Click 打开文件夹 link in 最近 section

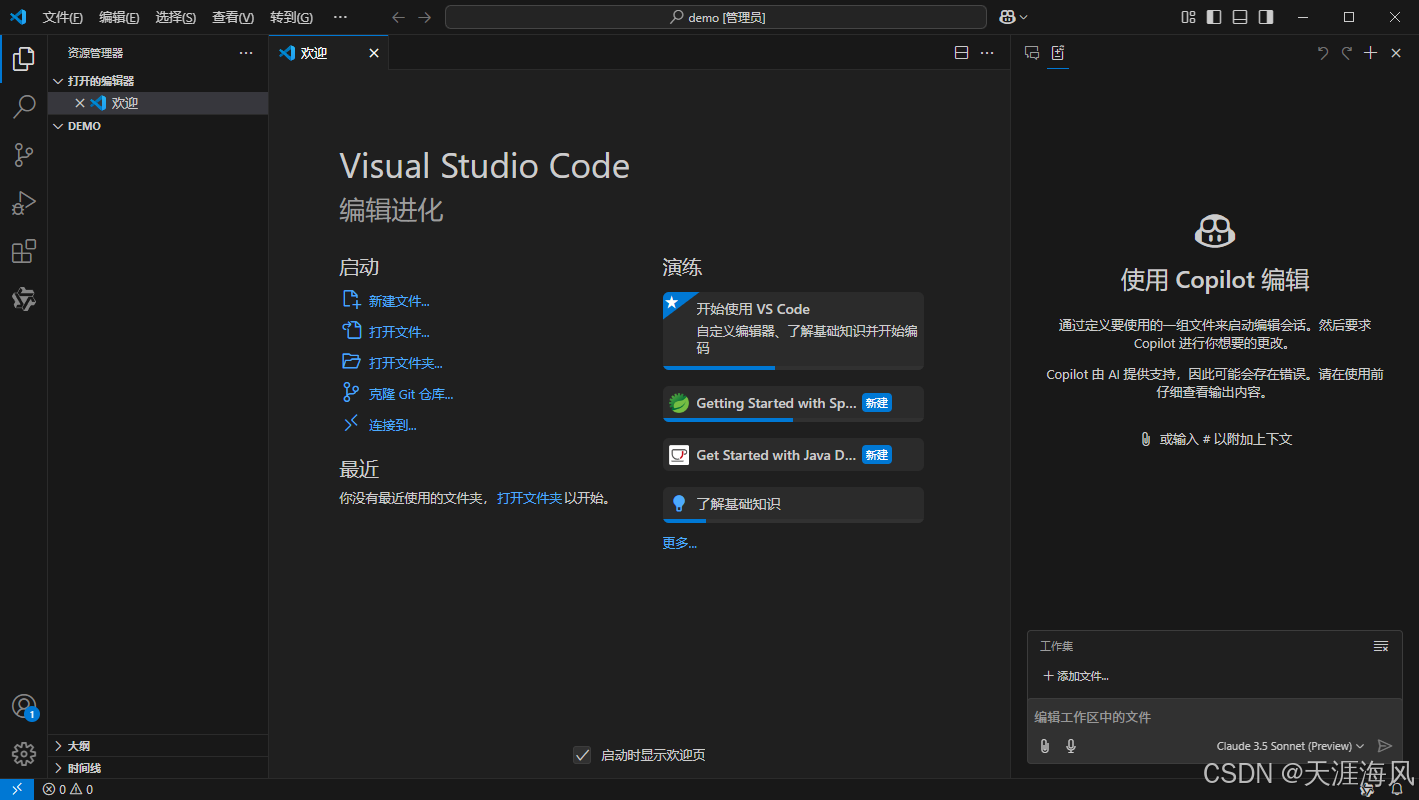pos(530,498)
